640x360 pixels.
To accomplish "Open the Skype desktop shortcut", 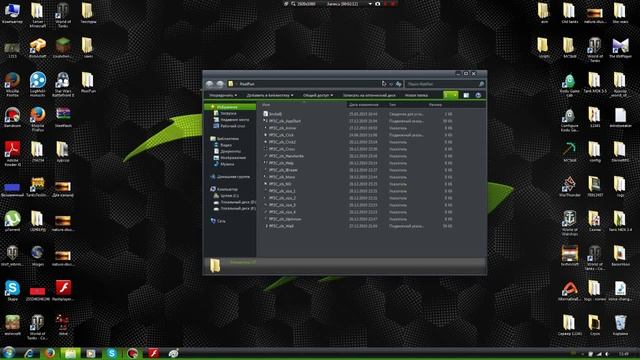I will tap(12, 291).
